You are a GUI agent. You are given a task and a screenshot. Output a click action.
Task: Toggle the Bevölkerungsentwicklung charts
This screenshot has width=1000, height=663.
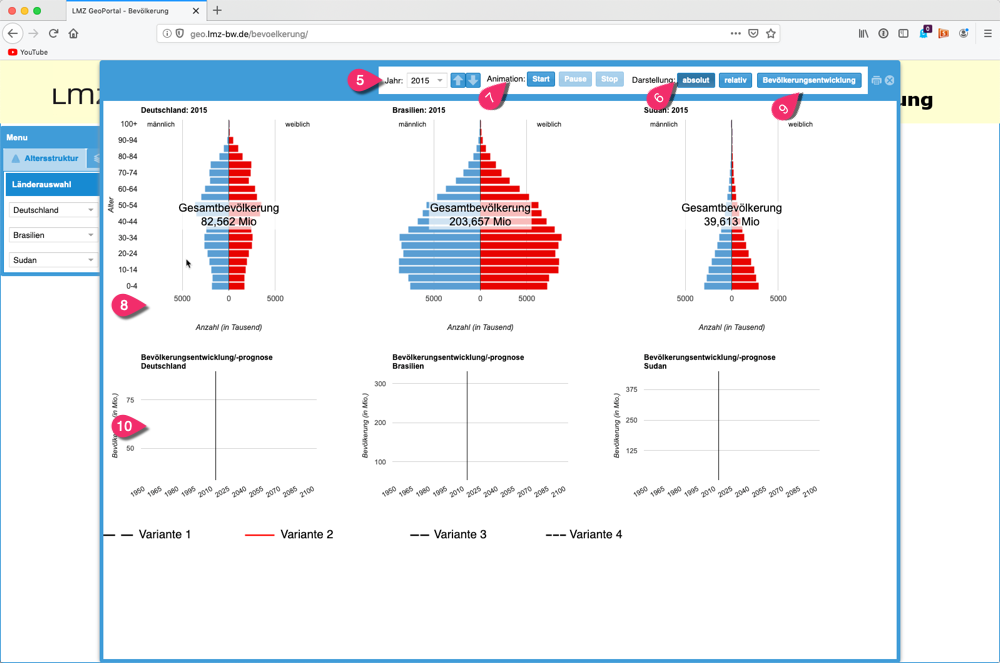click(809, 80)
